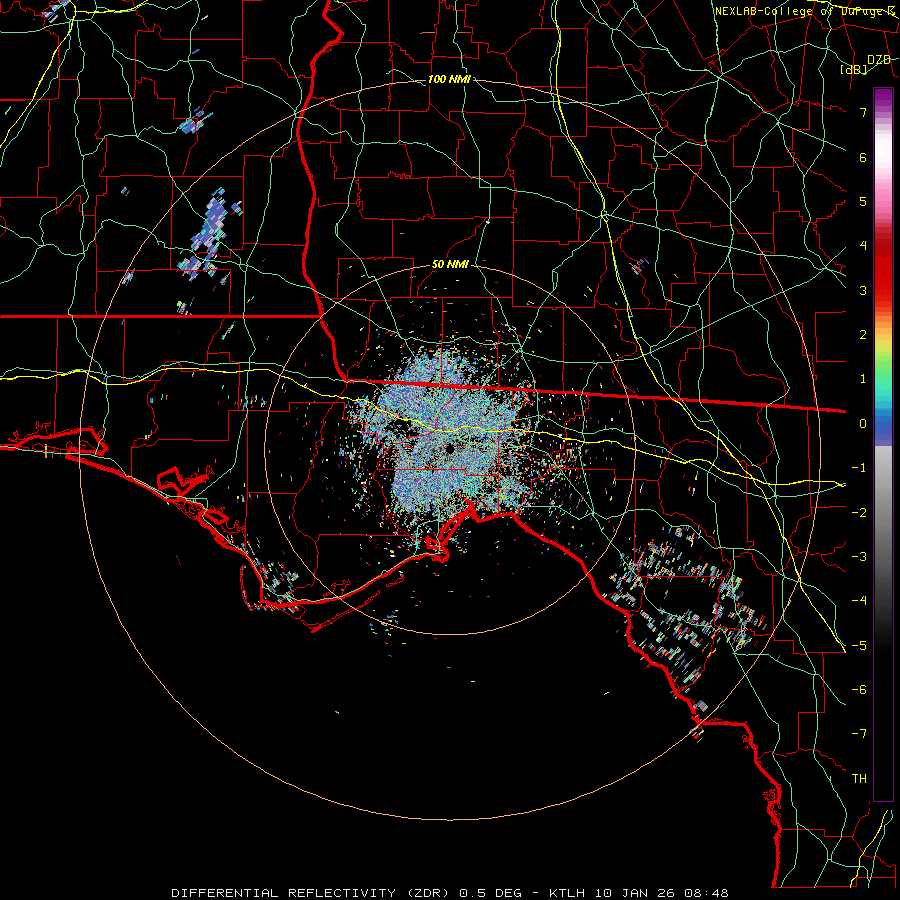900x900 pixels.
Task: Click the "-1" label on the color scale
Action: click(x=859, y=468)
